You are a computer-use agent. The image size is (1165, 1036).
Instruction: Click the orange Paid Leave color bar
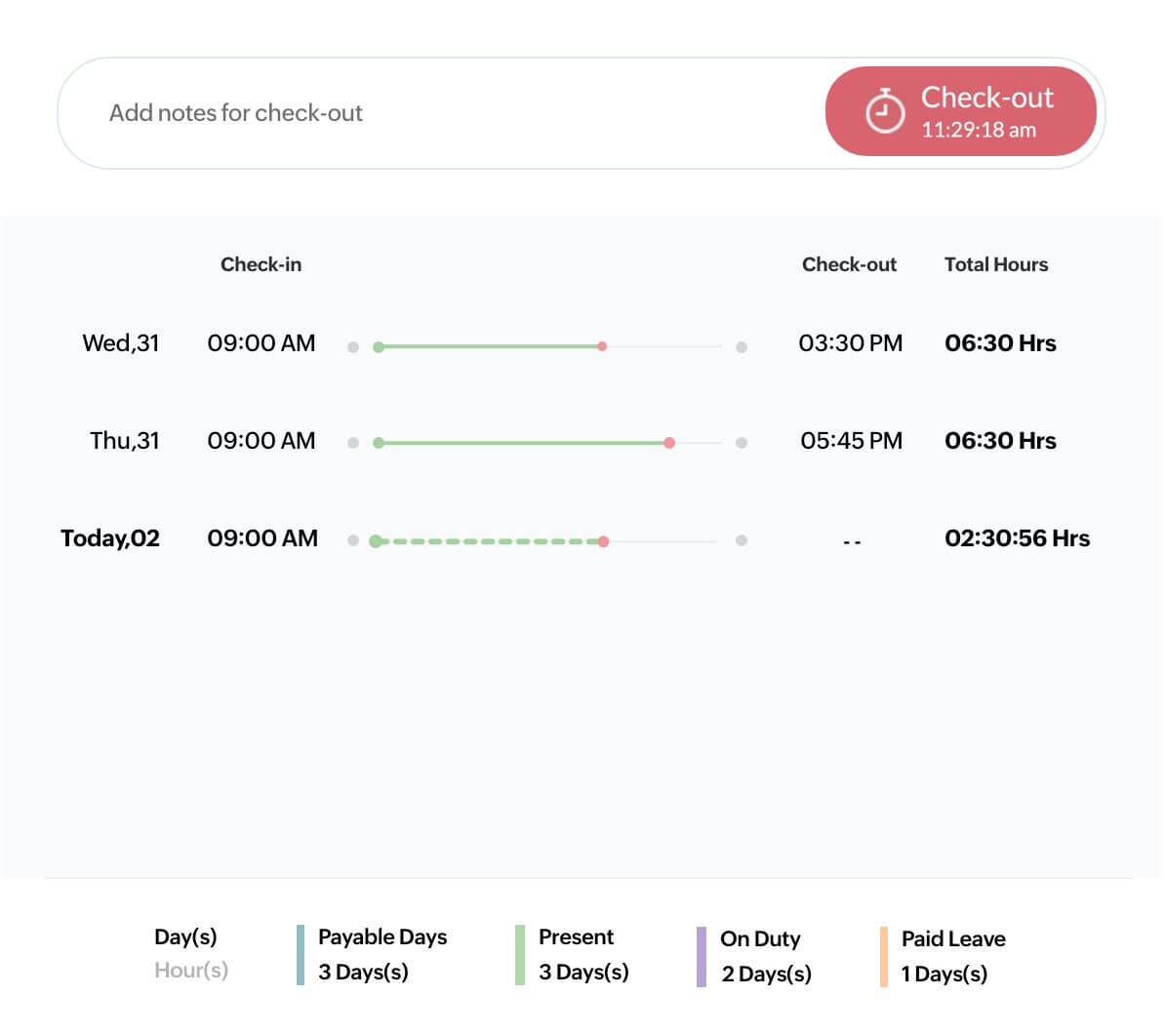coord(883,957)
